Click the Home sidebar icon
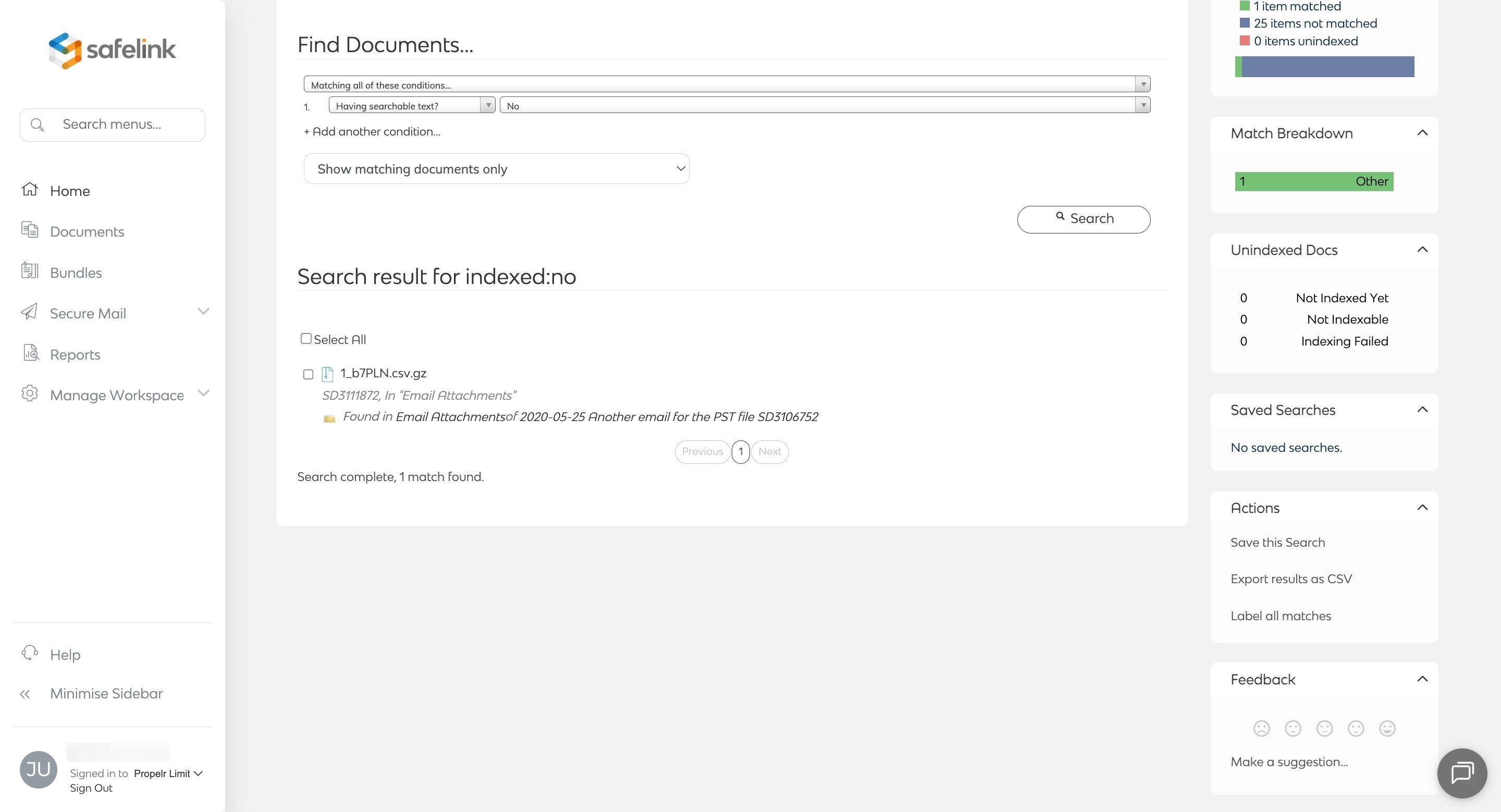The image size is (1501, 812). (x=30, y=190)
